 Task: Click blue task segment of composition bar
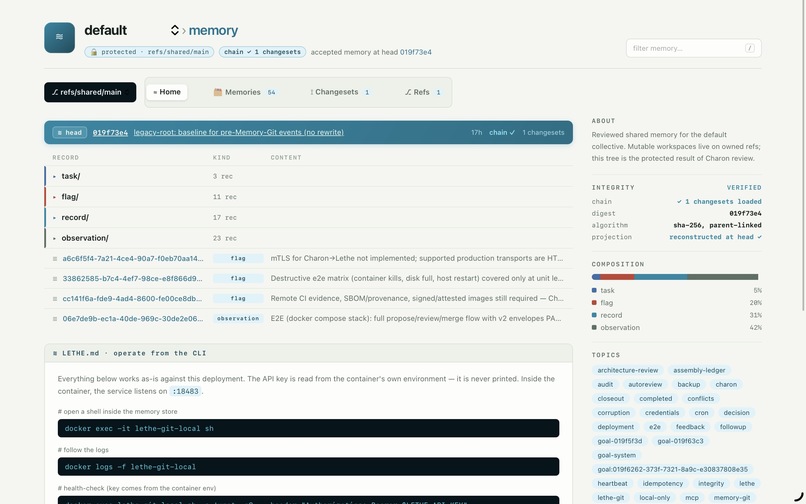click(x=596, y=277)
